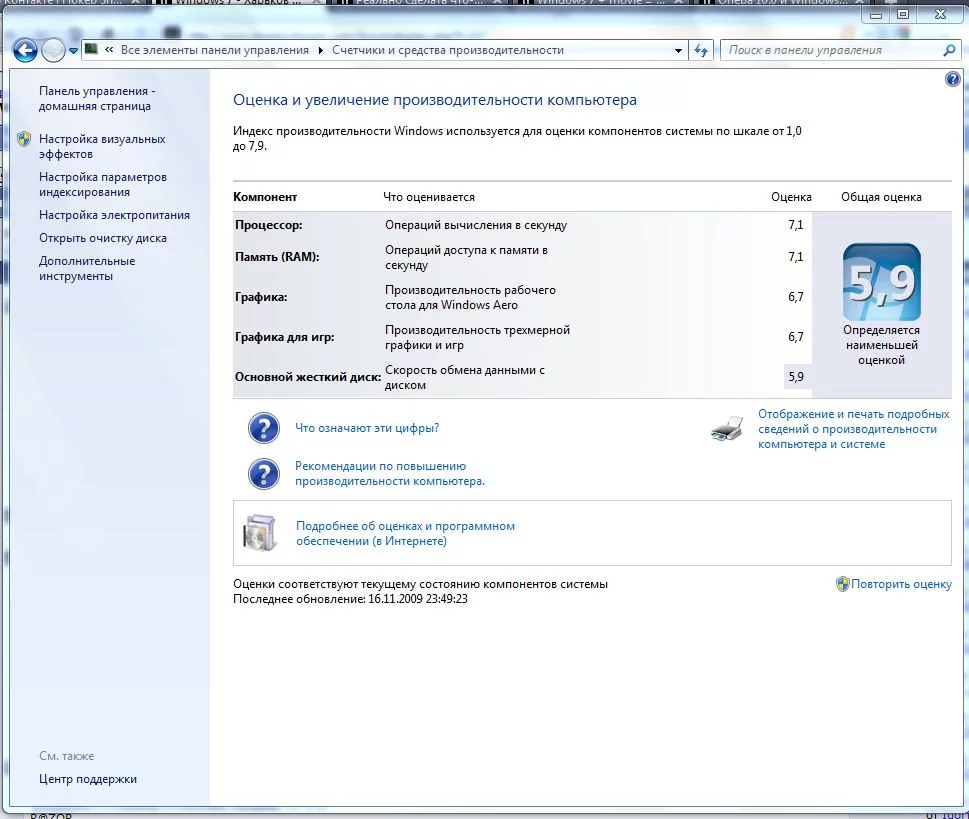Open "Панель управления - домашняя страница"
Screen dimensions: 969x819
(x=97, y=98)
